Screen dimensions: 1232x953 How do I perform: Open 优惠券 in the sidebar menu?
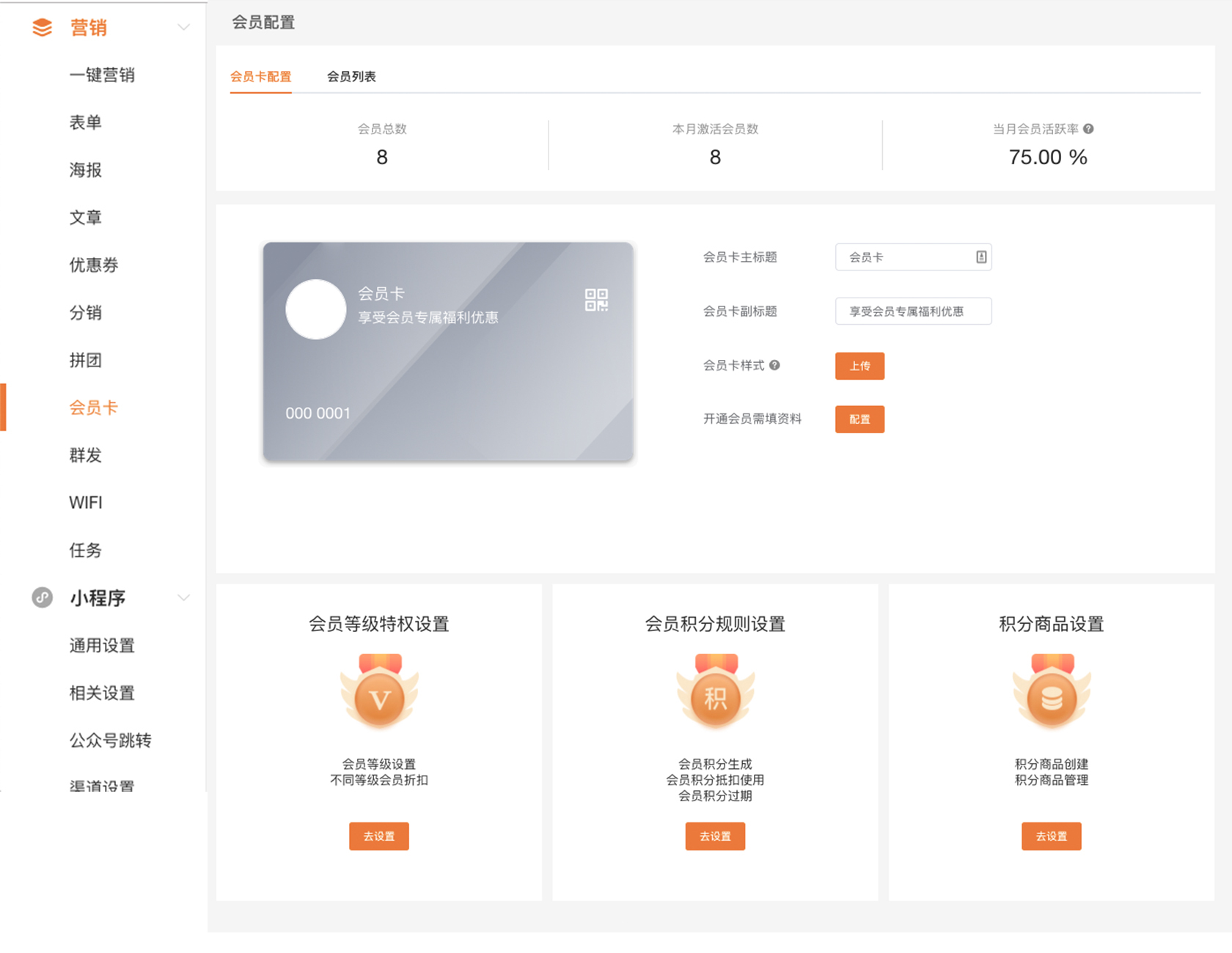click(94, 265)
